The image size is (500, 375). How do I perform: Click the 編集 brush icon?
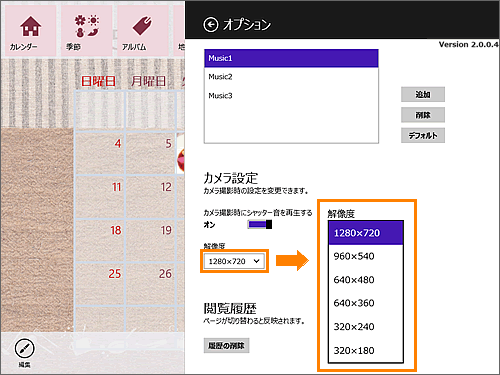[x=24, y=348]
